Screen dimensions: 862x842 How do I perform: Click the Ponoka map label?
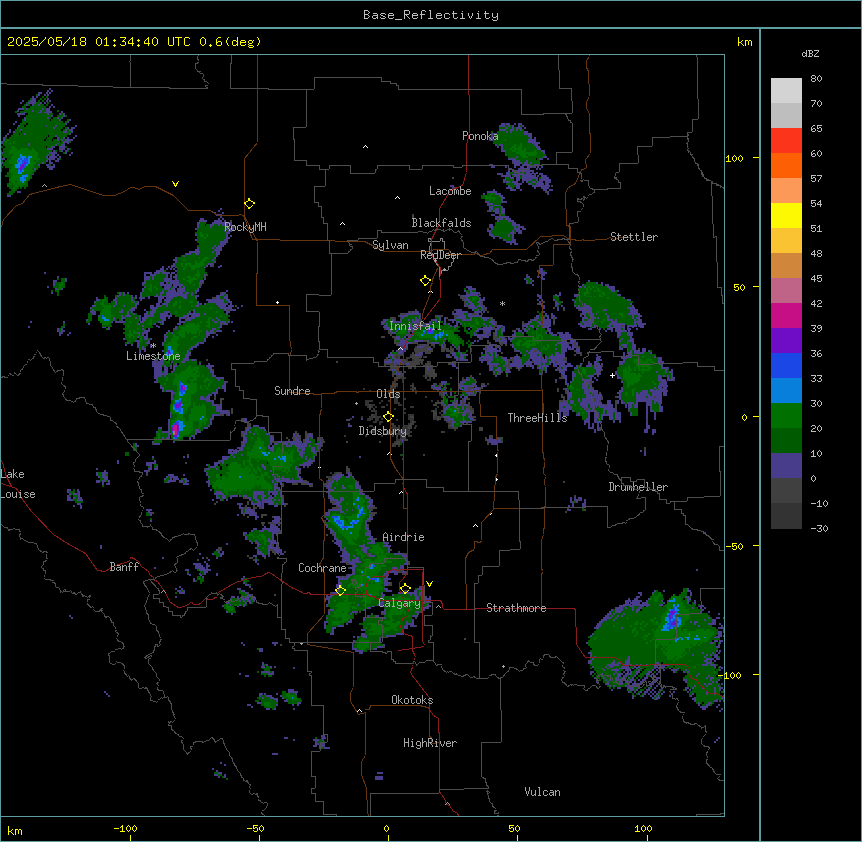click(x=480, y=136)
